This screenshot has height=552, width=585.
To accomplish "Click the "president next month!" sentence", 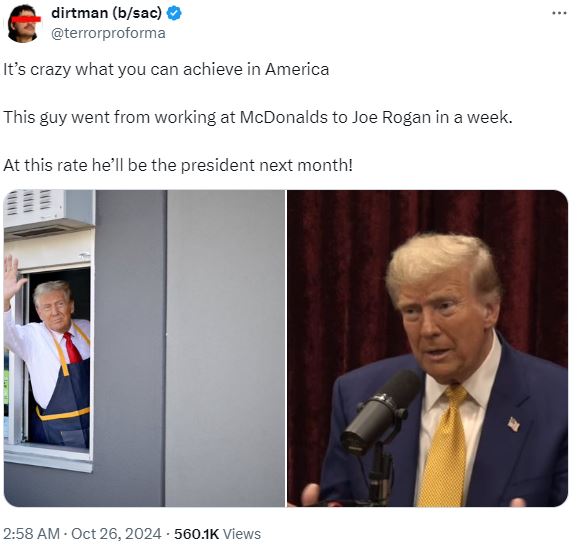I will click(178, 165).
